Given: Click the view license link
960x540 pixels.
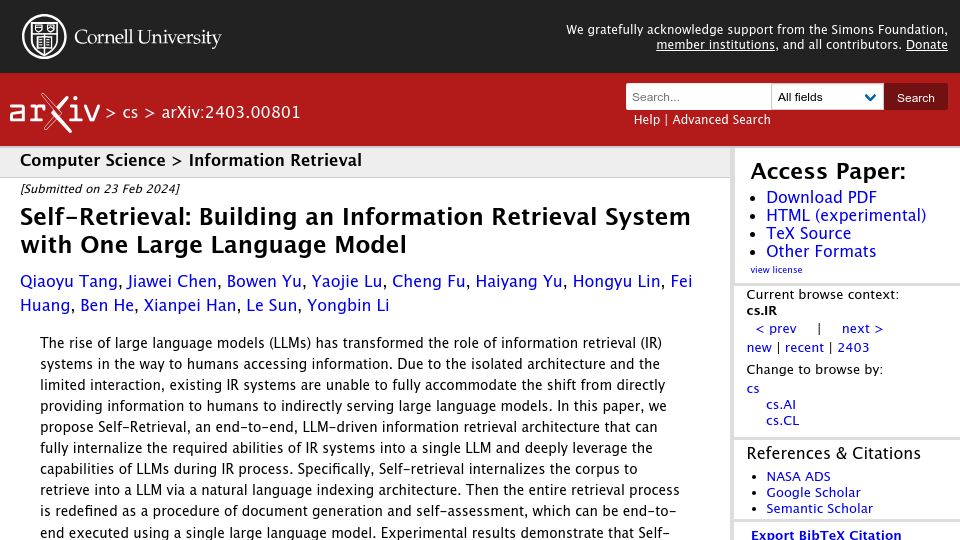Looking at the screenshot, I should [x=776, y=269].
